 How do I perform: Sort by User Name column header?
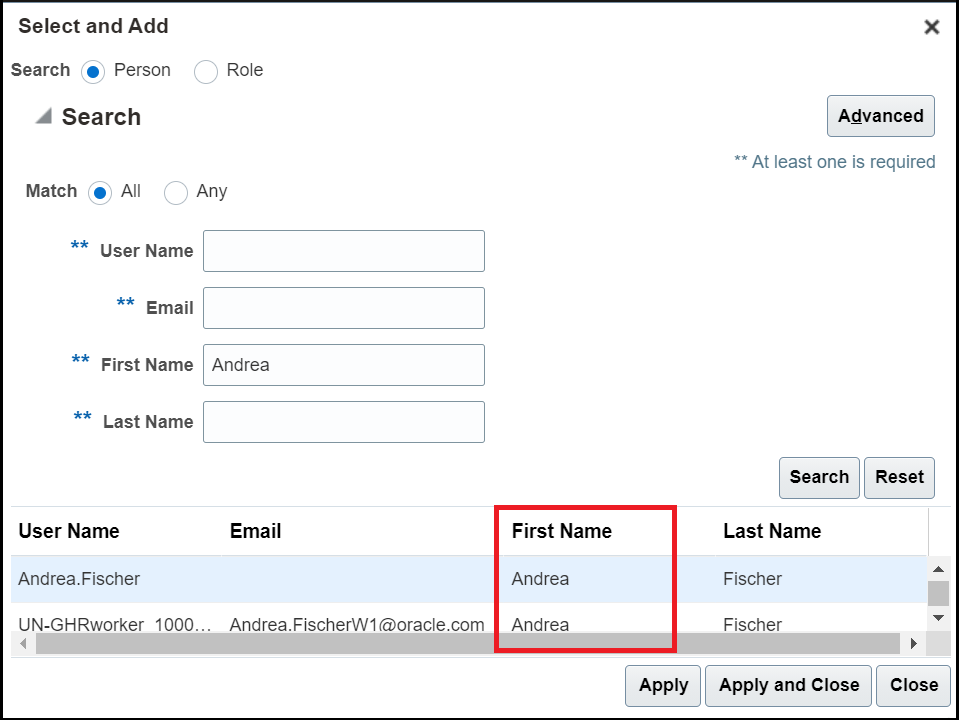tap(69, 531)
